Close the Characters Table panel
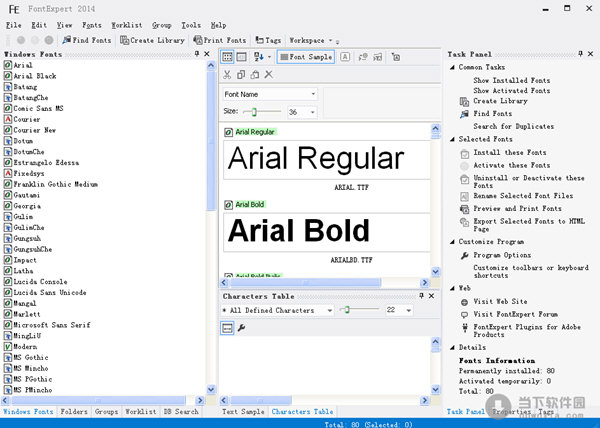Image resolution: width=600 pixels, height=428 pixels. [431, 296]
